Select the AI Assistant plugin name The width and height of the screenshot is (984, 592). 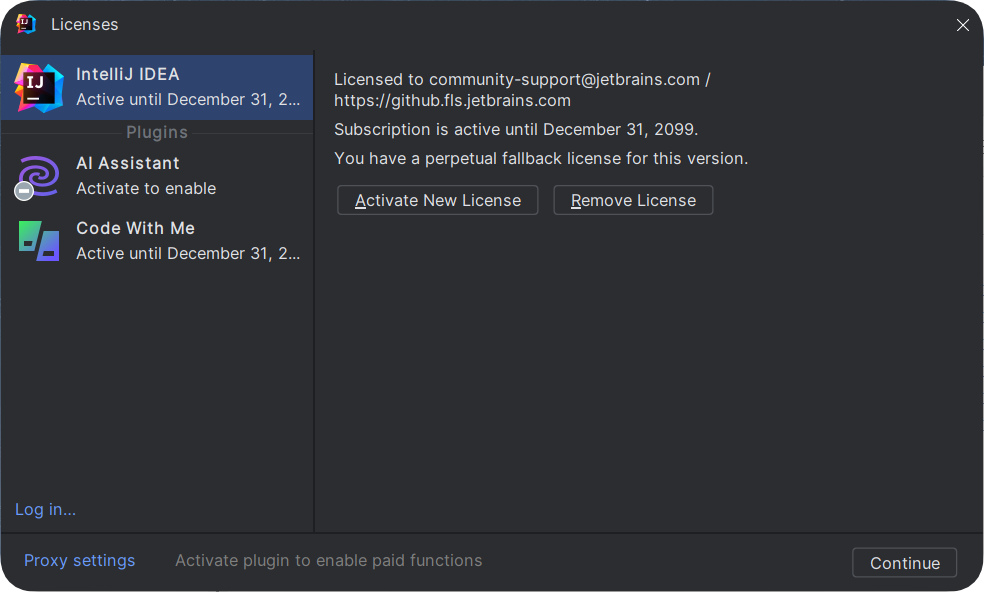pyautogui.click(x=128, y=163)
